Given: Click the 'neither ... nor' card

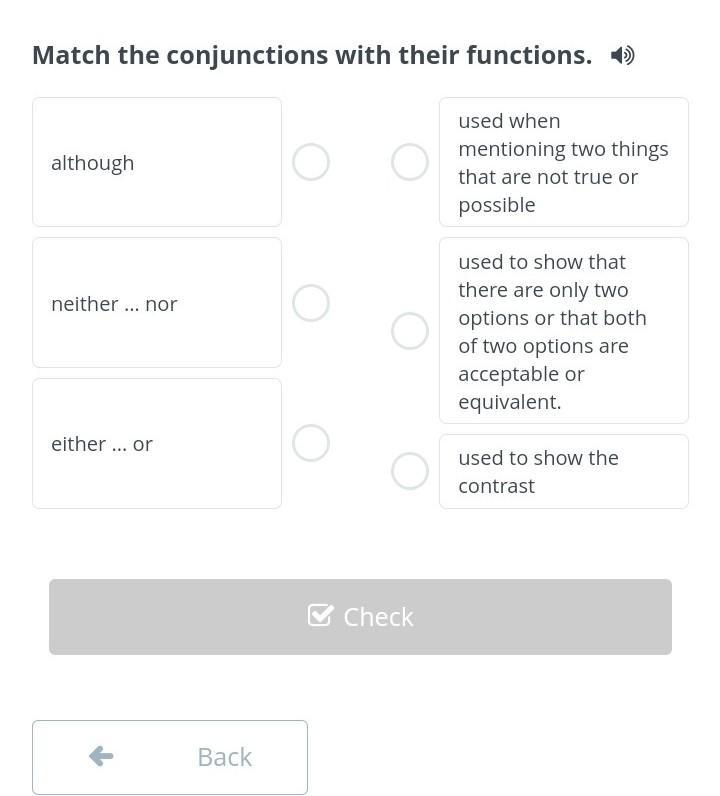Looking at the screenshot, I should 157,303.
